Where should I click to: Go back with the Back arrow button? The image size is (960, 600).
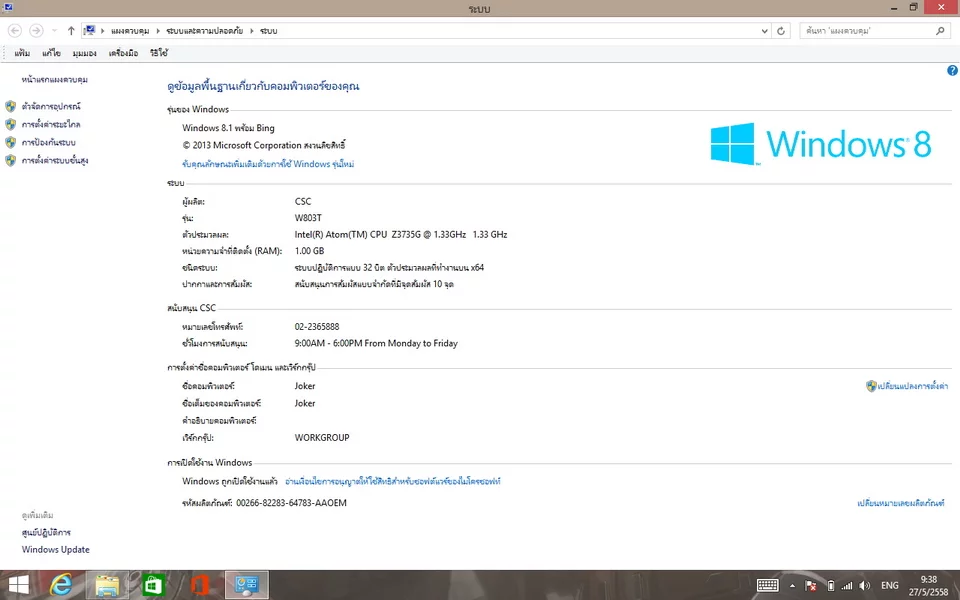click(x=15, y=31)
